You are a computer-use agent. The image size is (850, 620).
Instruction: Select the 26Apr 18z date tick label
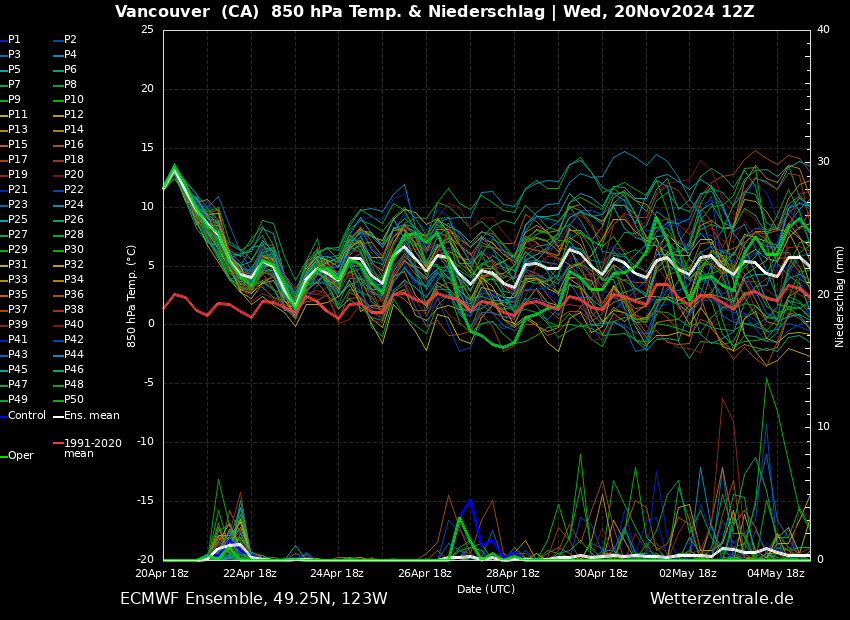coord(425,574)
